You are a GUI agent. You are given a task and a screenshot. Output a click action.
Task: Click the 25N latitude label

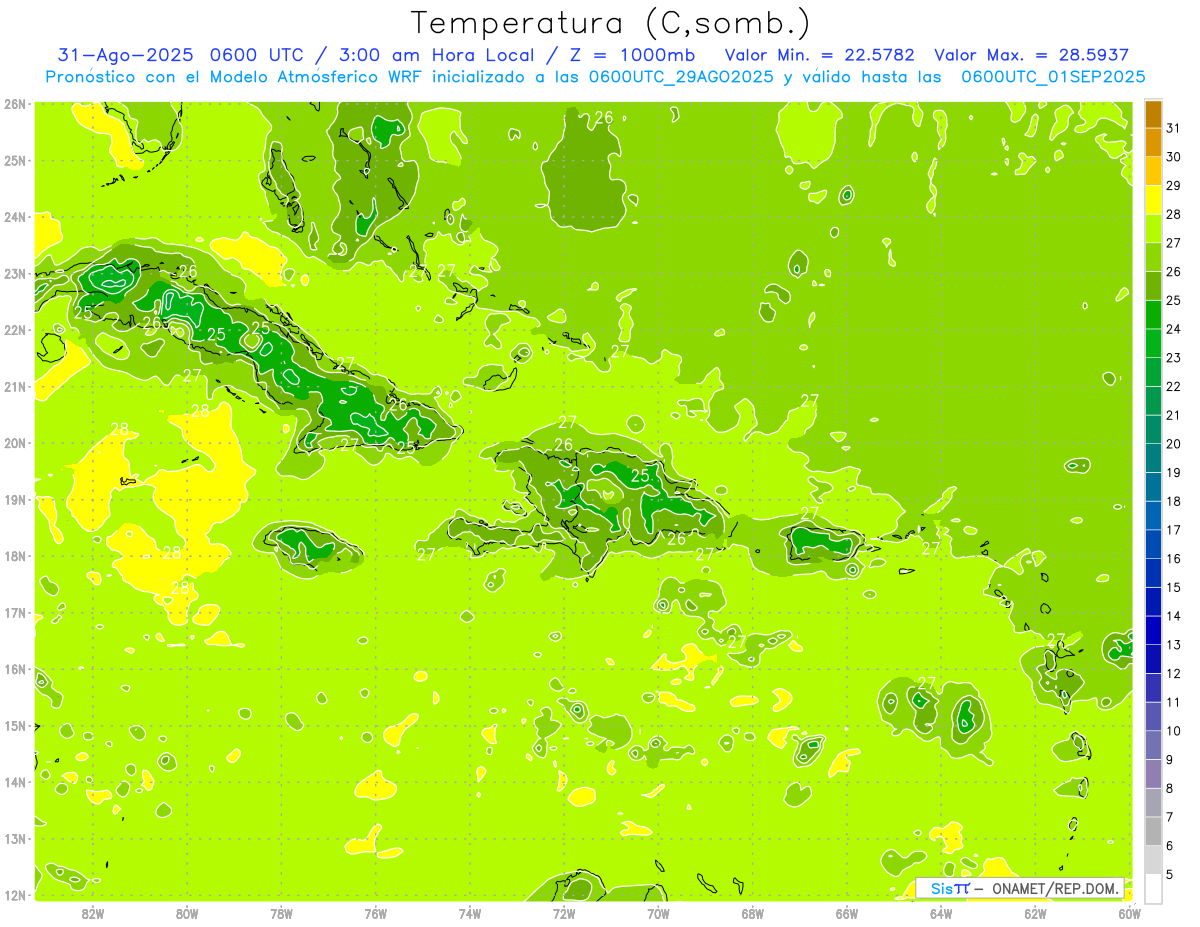click(x=14, y=161)
